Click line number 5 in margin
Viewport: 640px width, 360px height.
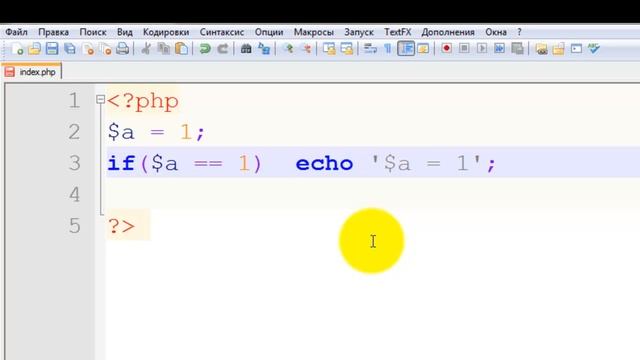tap(74, 226)
